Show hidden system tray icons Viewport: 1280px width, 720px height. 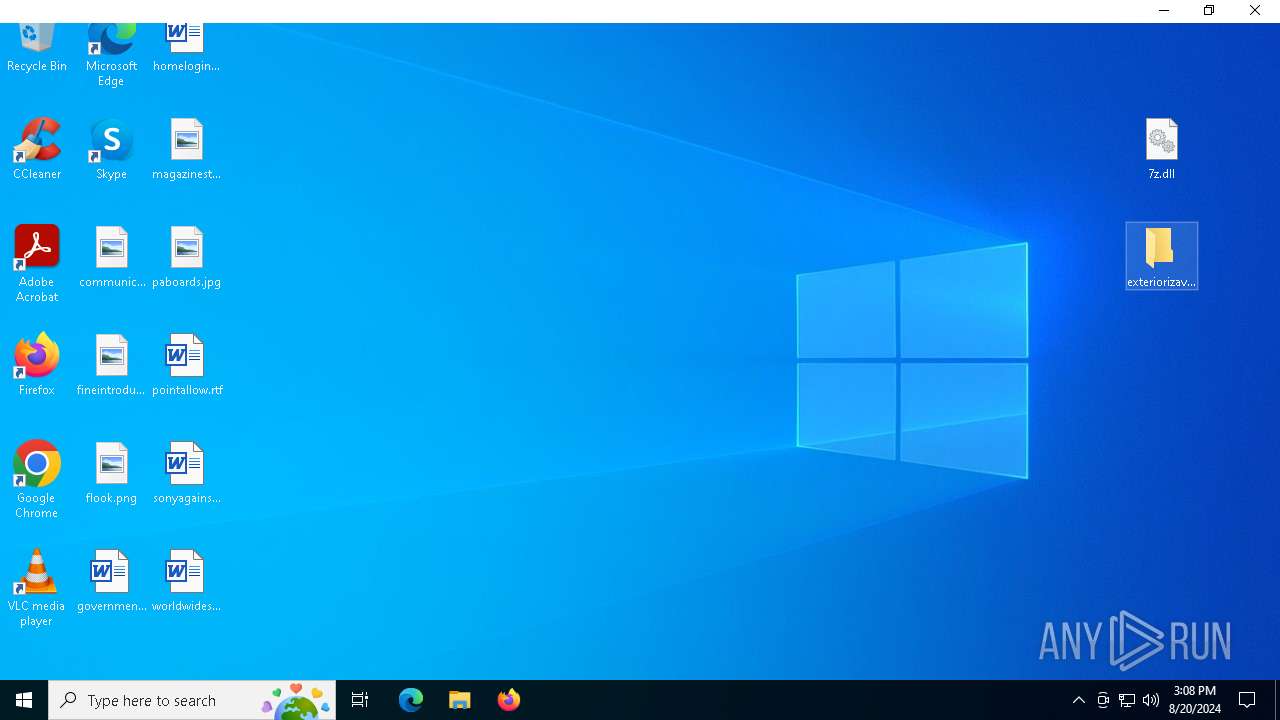click(x=1078, y=700)
